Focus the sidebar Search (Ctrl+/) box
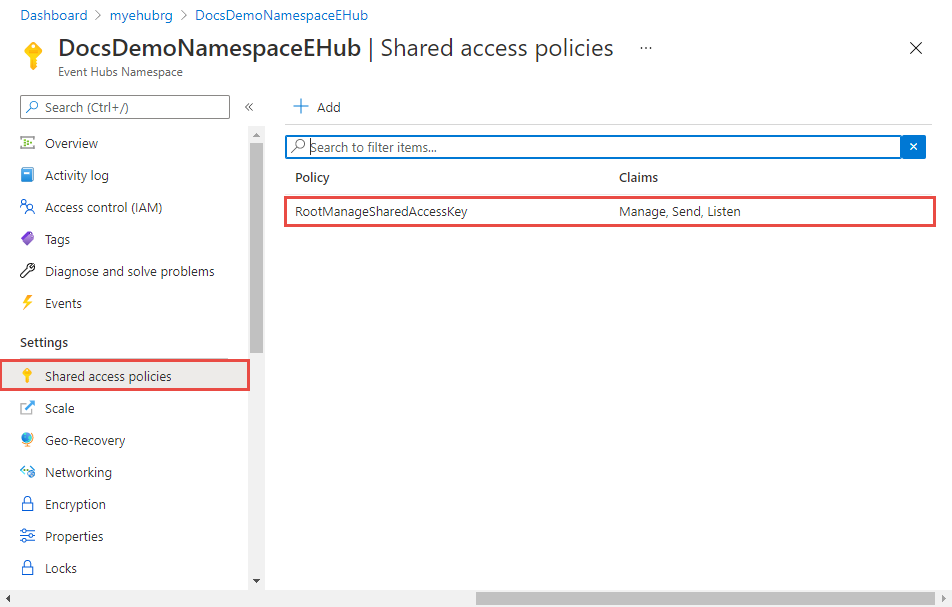Image resolution: width=952 pixels, height=607 pixels. pos(125,107)
